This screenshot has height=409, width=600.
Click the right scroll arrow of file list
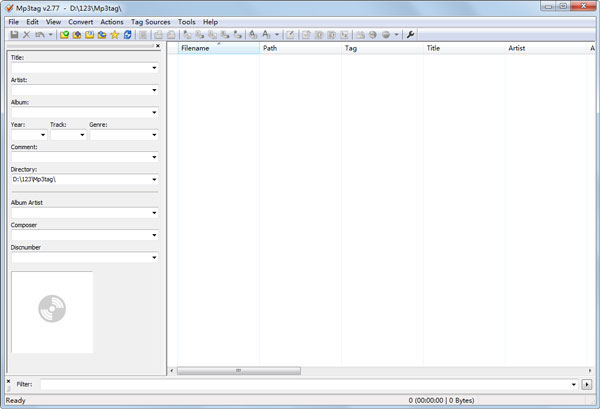click(x=590, y=371)
